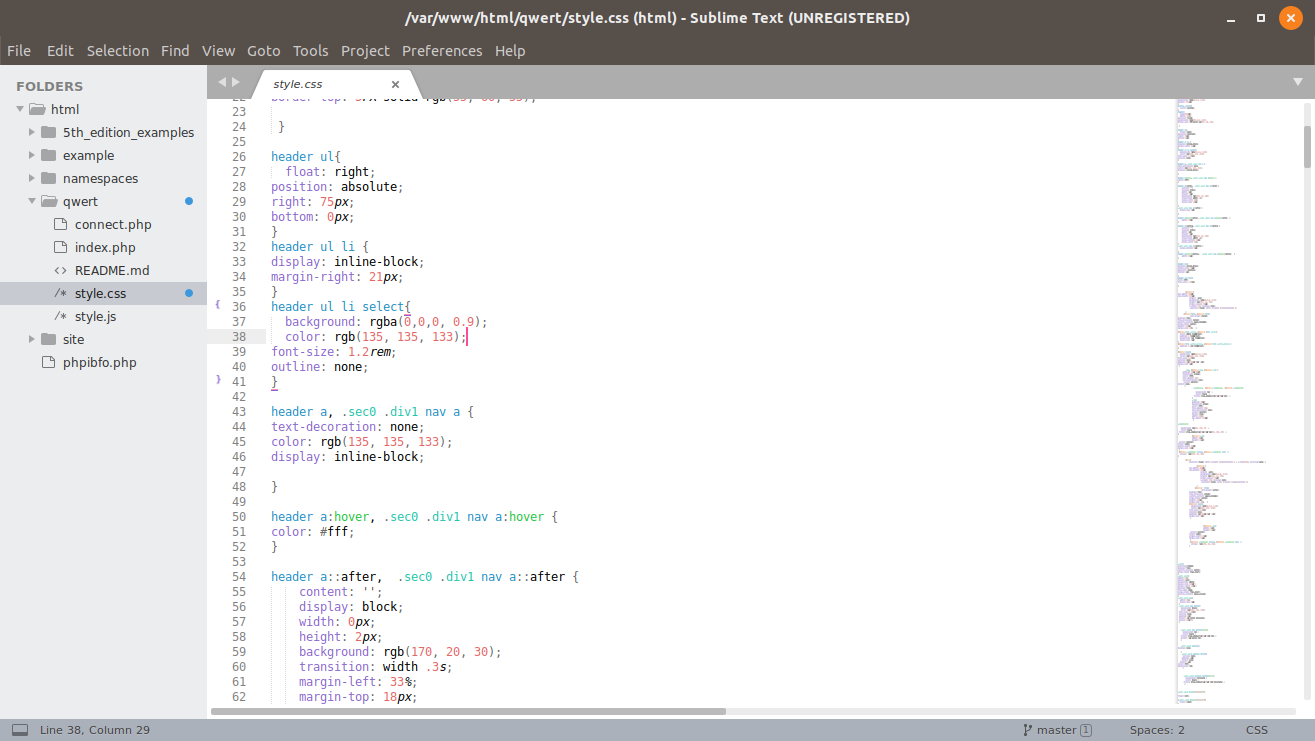Click the phpibfo.php file icon
Viewport: 1315px width, 741px height.
click(x=47, y=362)
